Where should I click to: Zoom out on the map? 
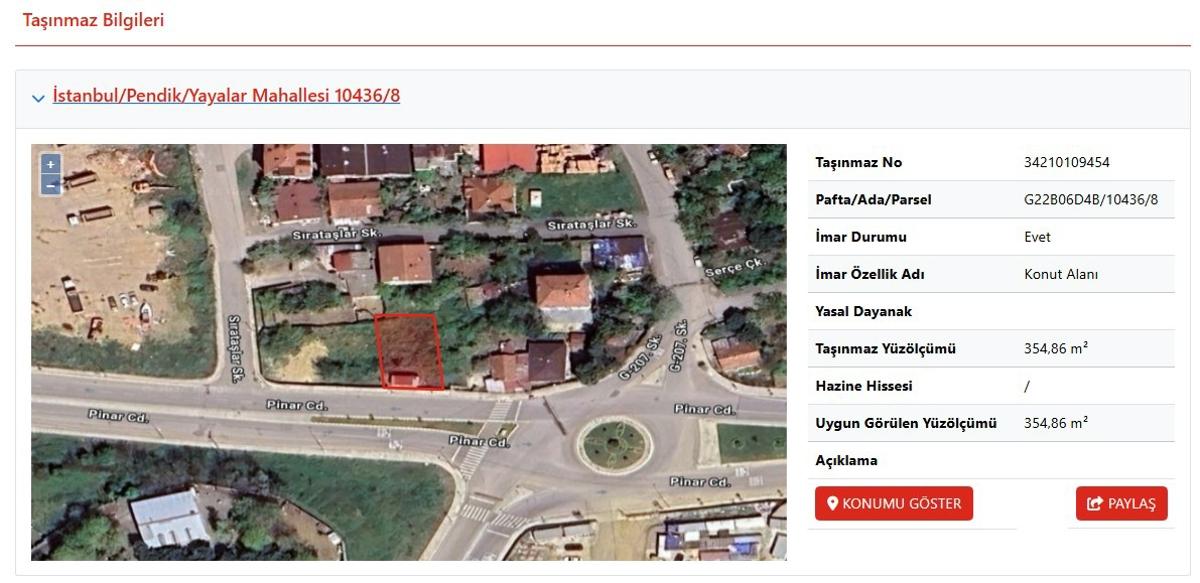(50, 185)
